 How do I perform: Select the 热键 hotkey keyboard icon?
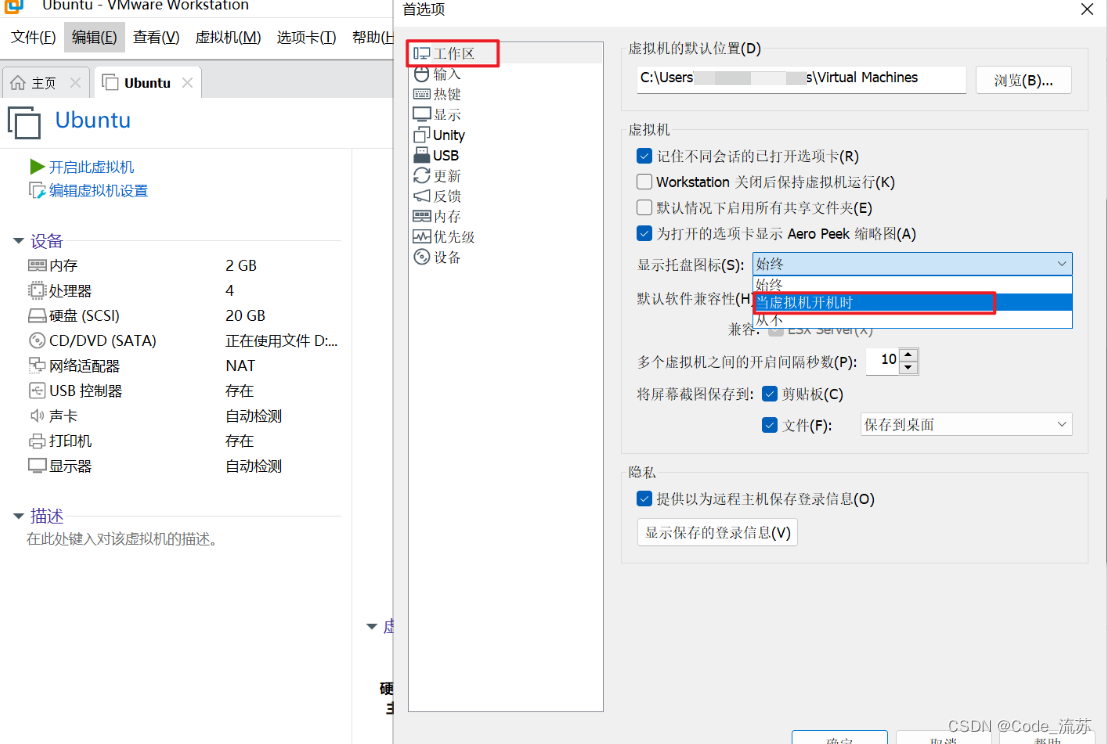coord(421,94)
